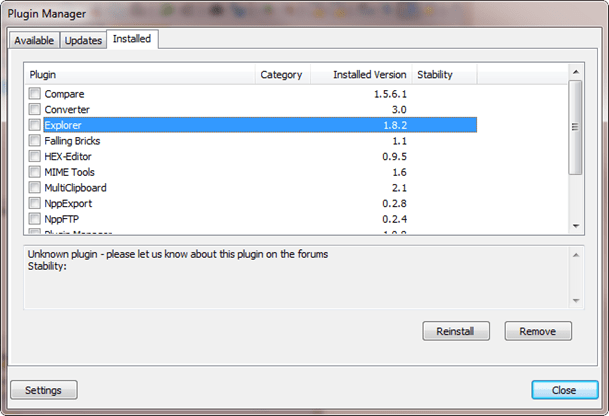The width and height of the screenshot is (609, 416).
Task: Select the Falling Bricks row
Action: 253,141
